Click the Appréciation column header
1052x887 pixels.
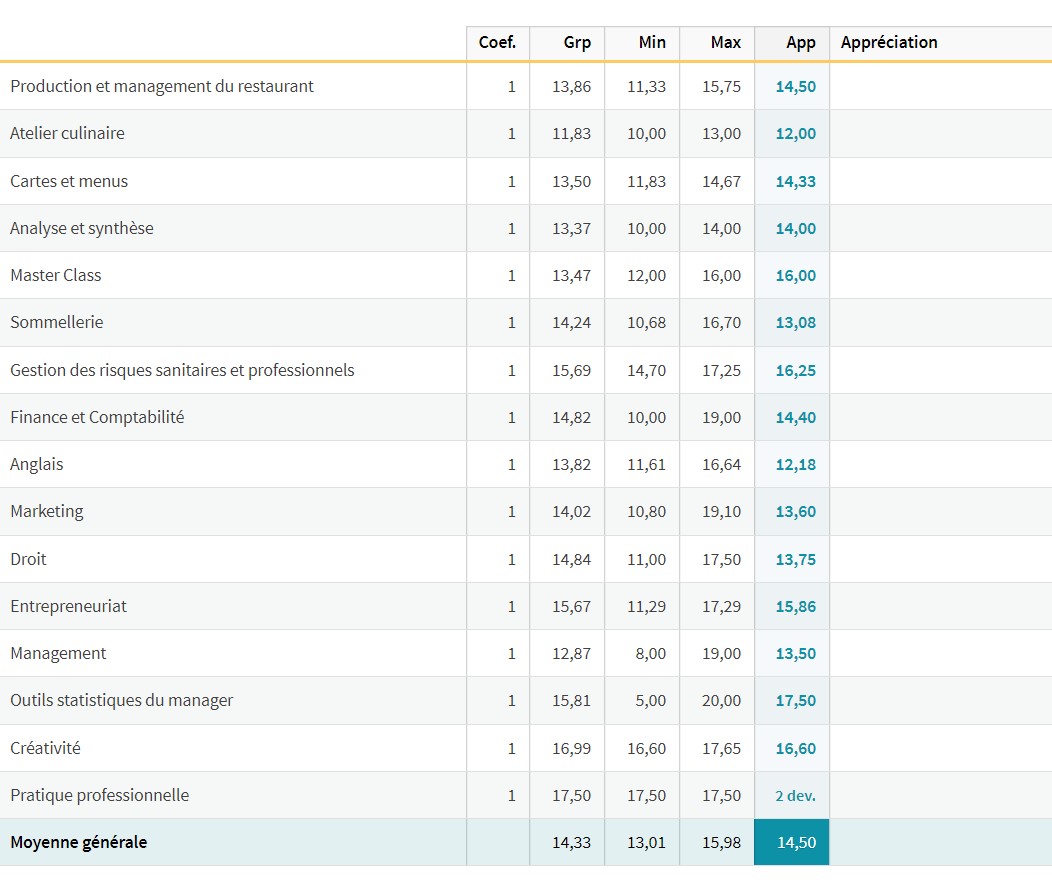click(889, 43)
